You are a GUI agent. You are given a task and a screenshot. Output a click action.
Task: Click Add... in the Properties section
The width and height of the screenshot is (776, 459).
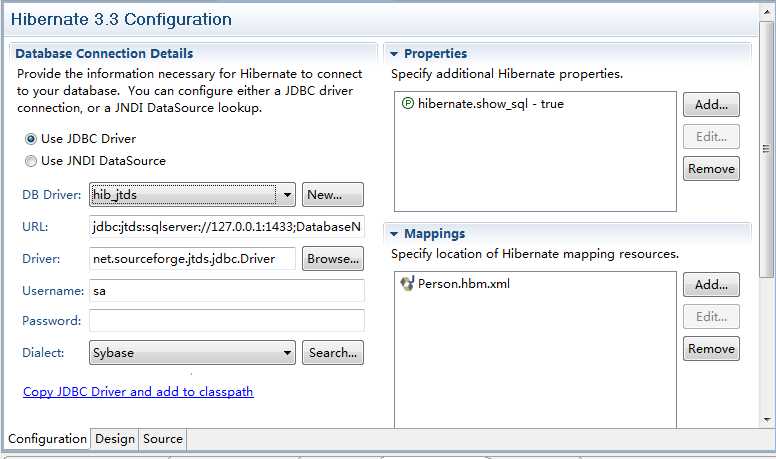click(x=711, y=104)
